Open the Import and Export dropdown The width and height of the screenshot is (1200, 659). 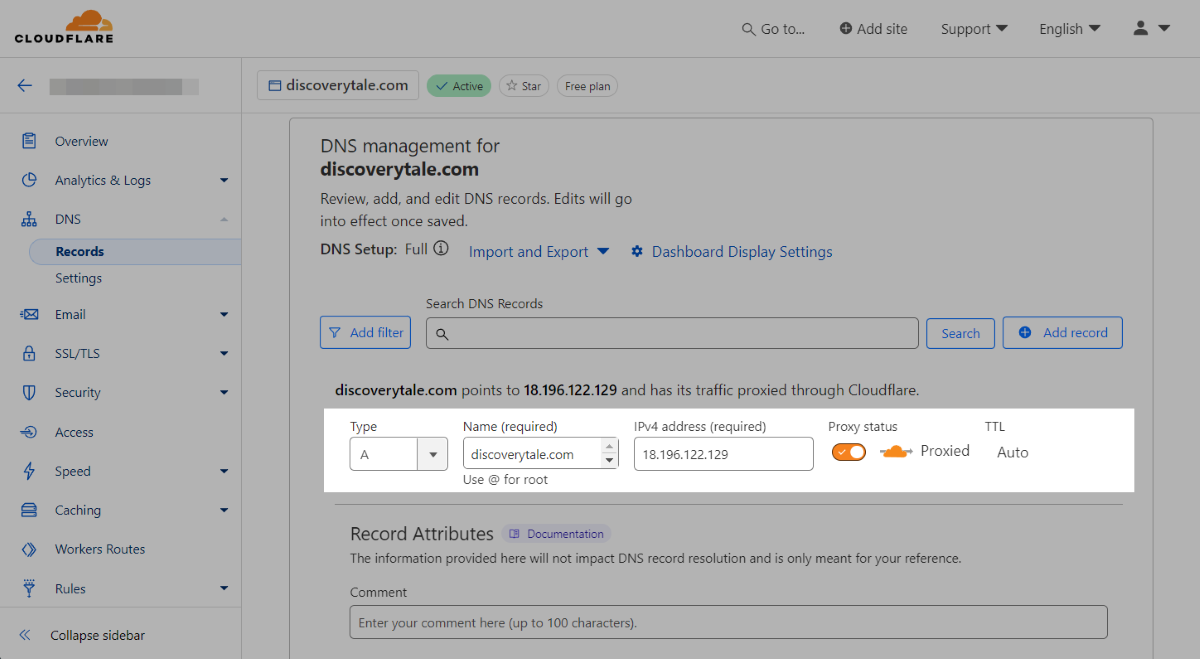(539, 251)
